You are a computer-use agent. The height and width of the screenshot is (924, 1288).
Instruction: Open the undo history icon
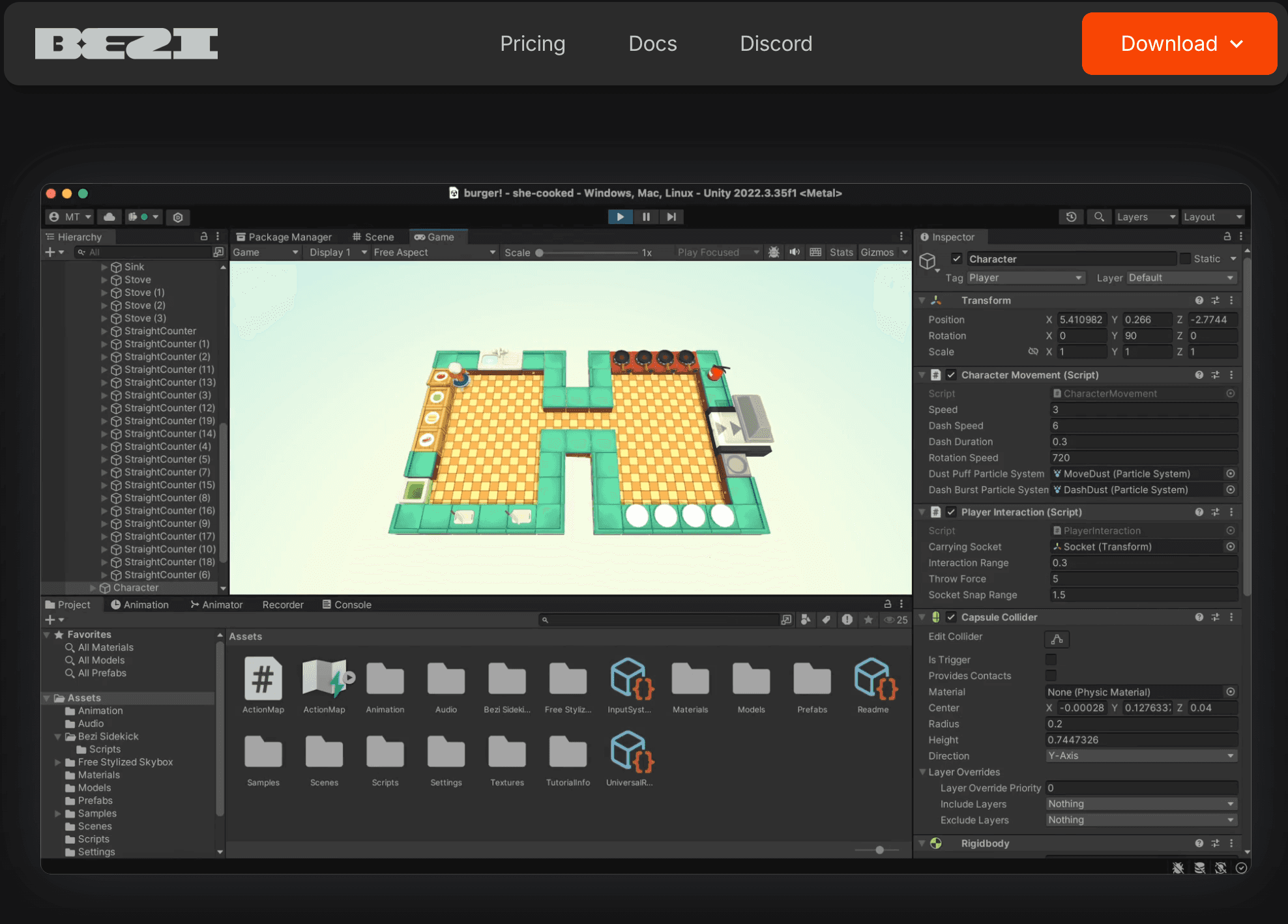(1071, 217)
